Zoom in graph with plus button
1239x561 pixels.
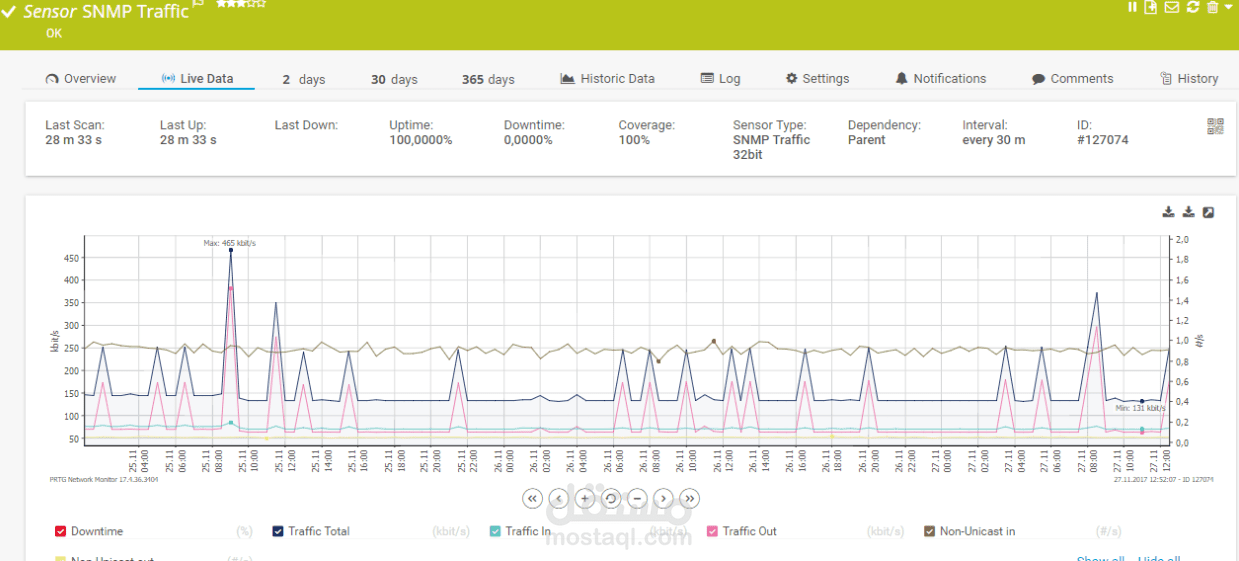[585, 498]
